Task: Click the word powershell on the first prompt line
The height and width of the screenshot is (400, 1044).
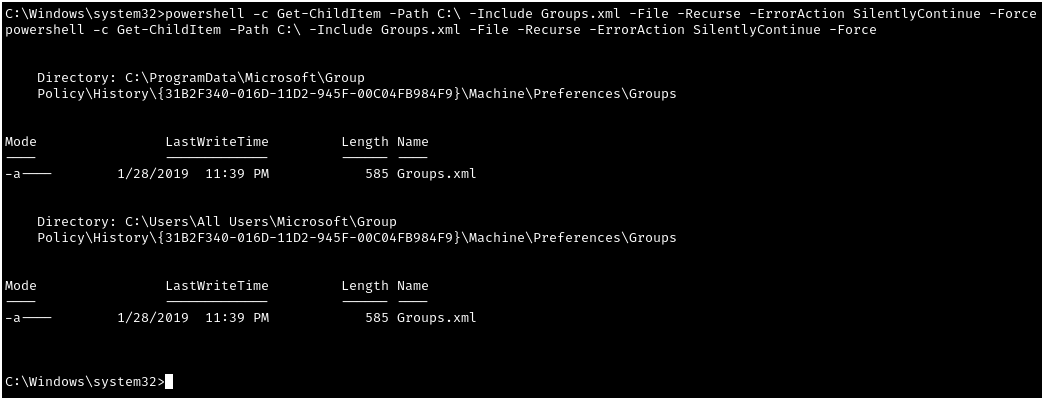Action: [x=204, y=14]
